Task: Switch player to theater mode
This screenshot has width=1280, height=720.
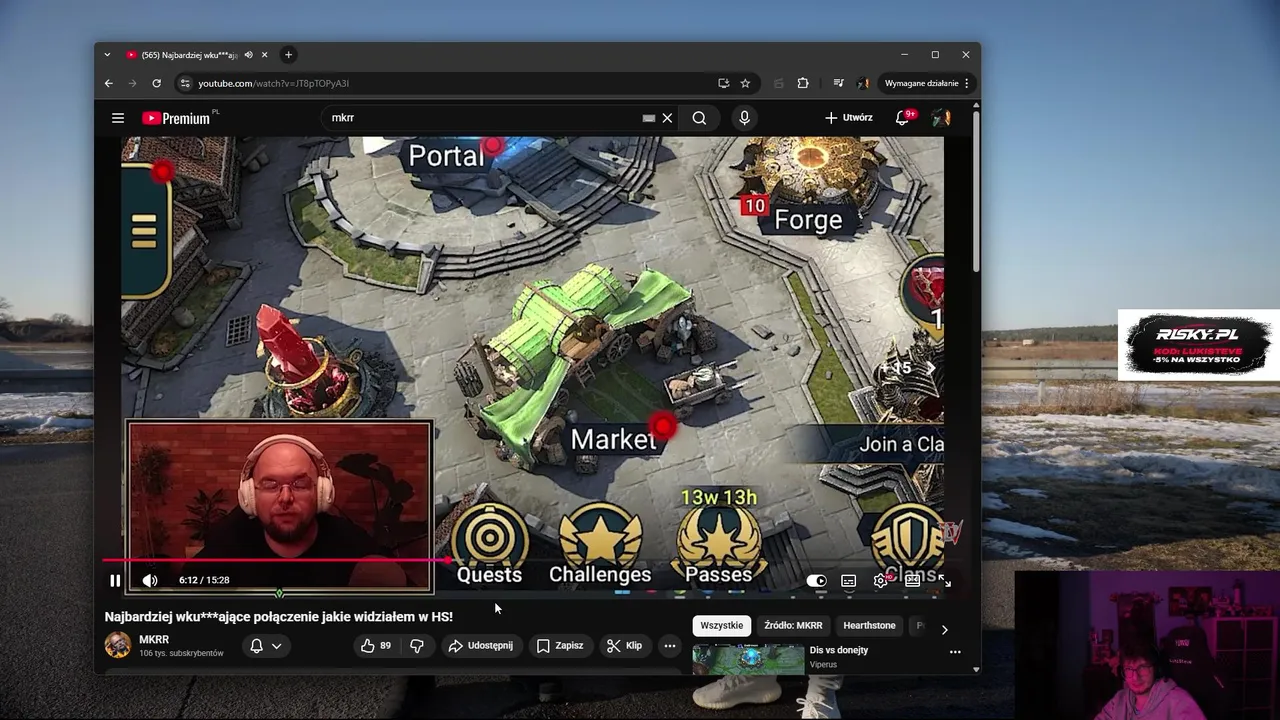Action: (x=912, y=580)
